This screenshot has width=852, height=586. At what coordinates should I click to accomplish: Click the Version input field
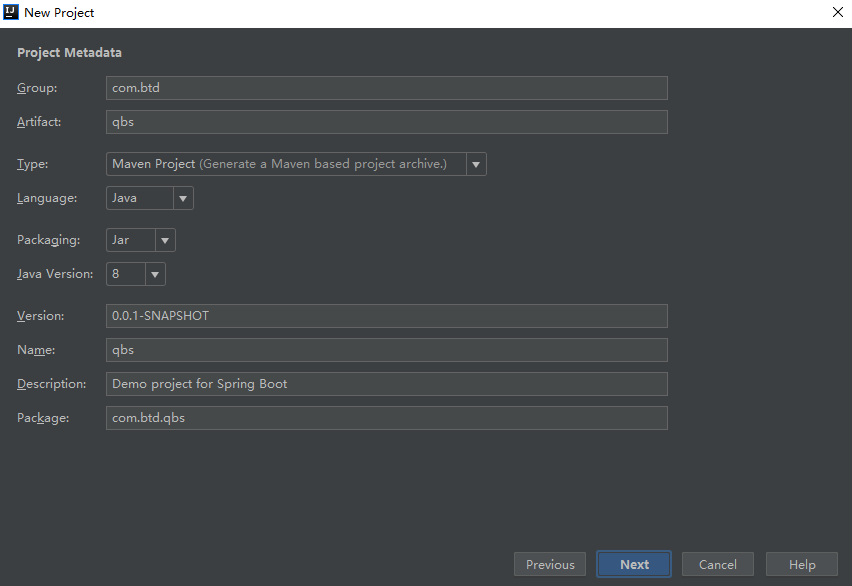(386, 316)
